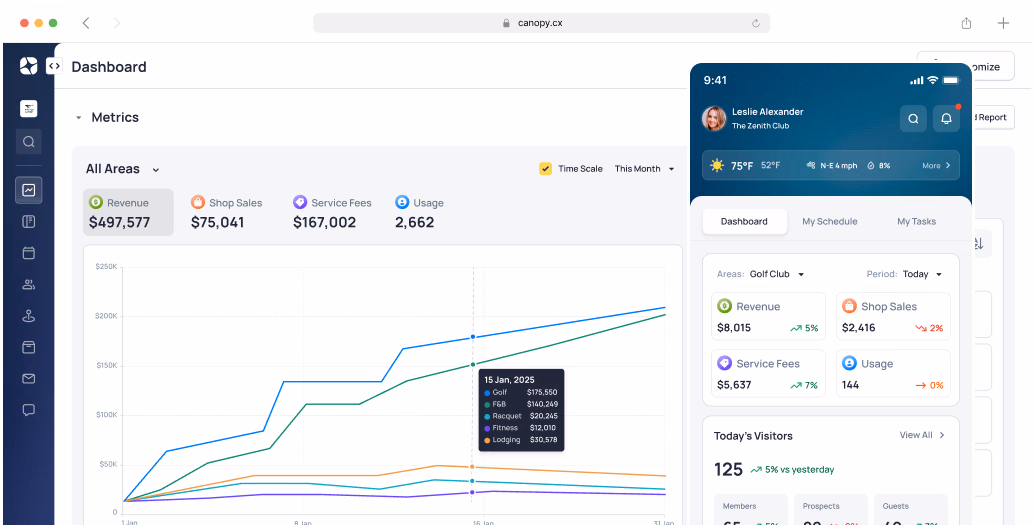The width and height of the screenshot is (1035, 525).
Task: Select the Usage metric 2,662
Action: click(x=419, y=213)
